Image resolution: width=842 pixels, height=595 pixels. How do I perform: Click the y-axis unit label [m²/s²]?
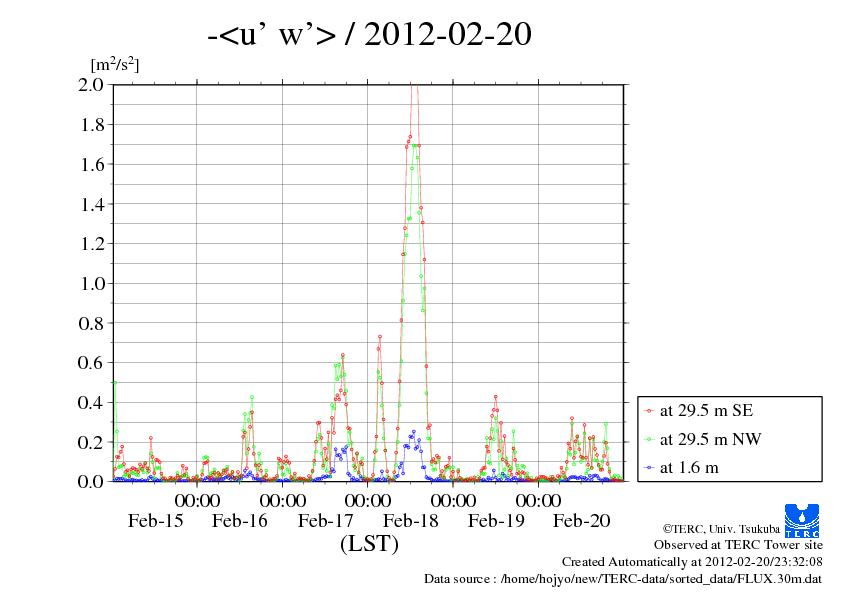(115, 64)
